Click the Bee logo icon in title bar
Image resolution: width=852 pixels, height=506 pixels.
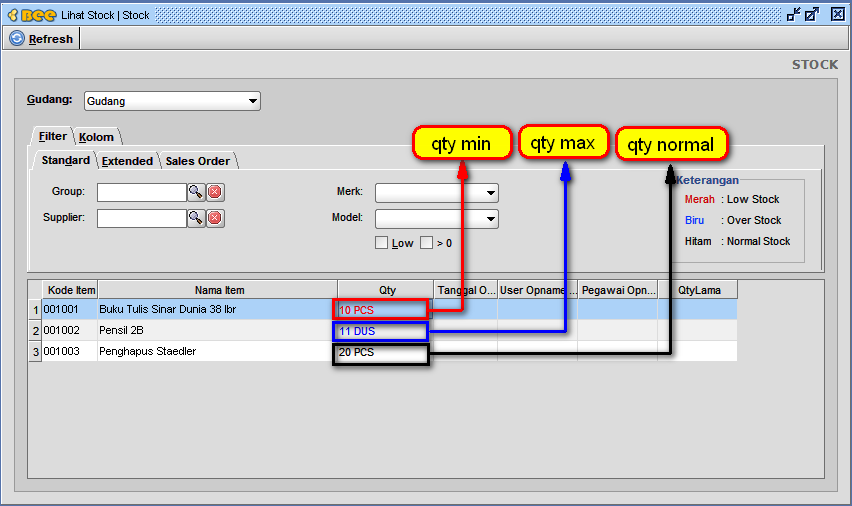click(x=32, y=15)
